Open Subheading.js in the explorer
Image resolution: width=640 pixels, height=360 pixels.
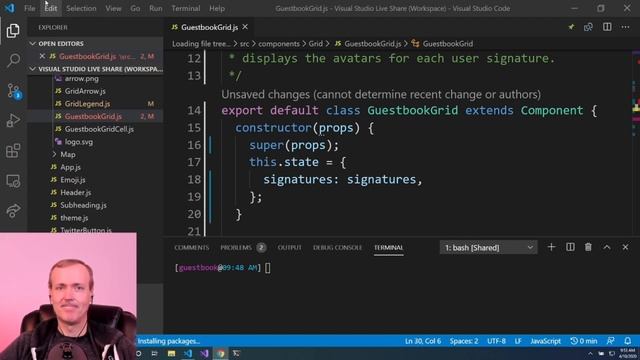tap(83, 205)
